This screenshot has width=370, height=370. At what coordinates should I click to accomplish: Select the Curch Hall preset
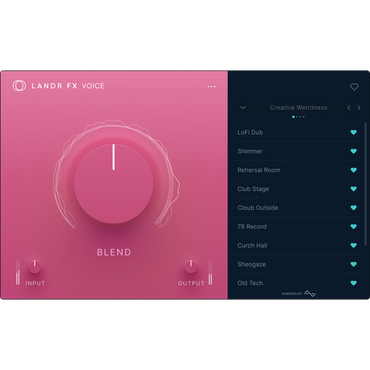[297, 245]
